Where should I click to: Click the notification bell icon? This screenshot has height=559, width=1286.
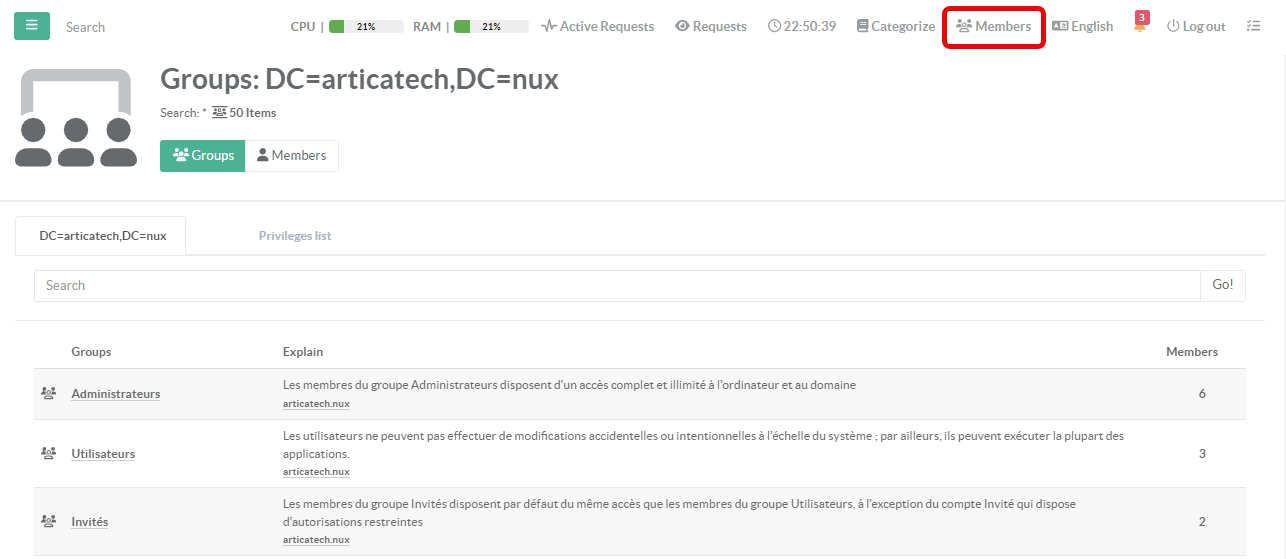(1140, 26)
